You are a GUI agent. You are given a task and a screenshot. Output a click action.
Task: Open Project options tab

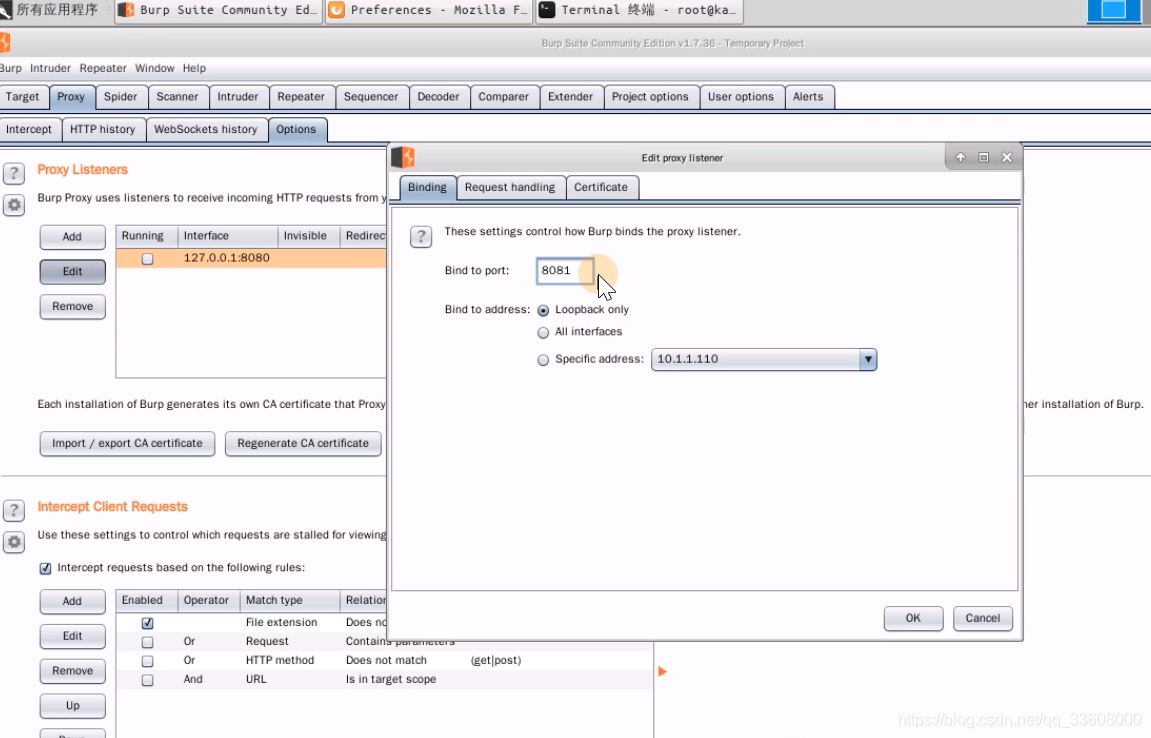(650, 97)
